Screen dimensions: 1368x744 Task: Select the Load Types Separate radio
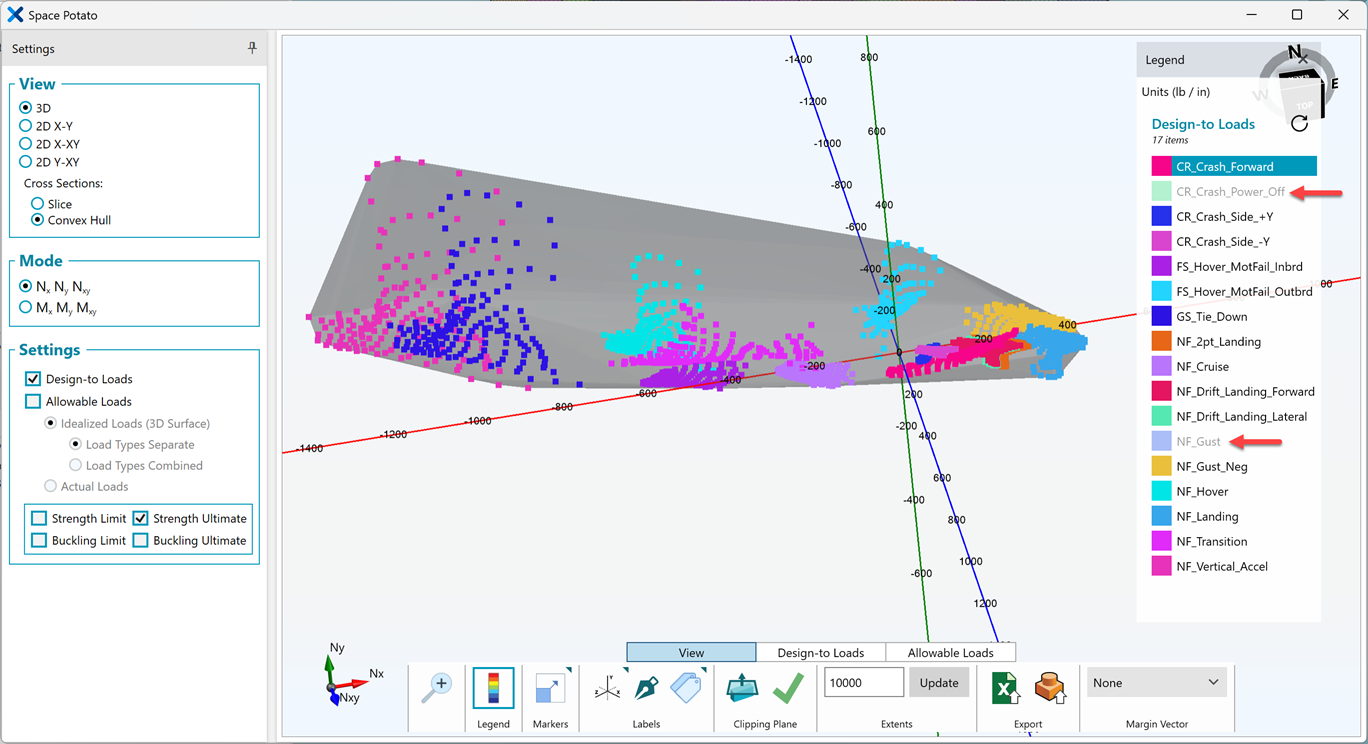[75, 444]
